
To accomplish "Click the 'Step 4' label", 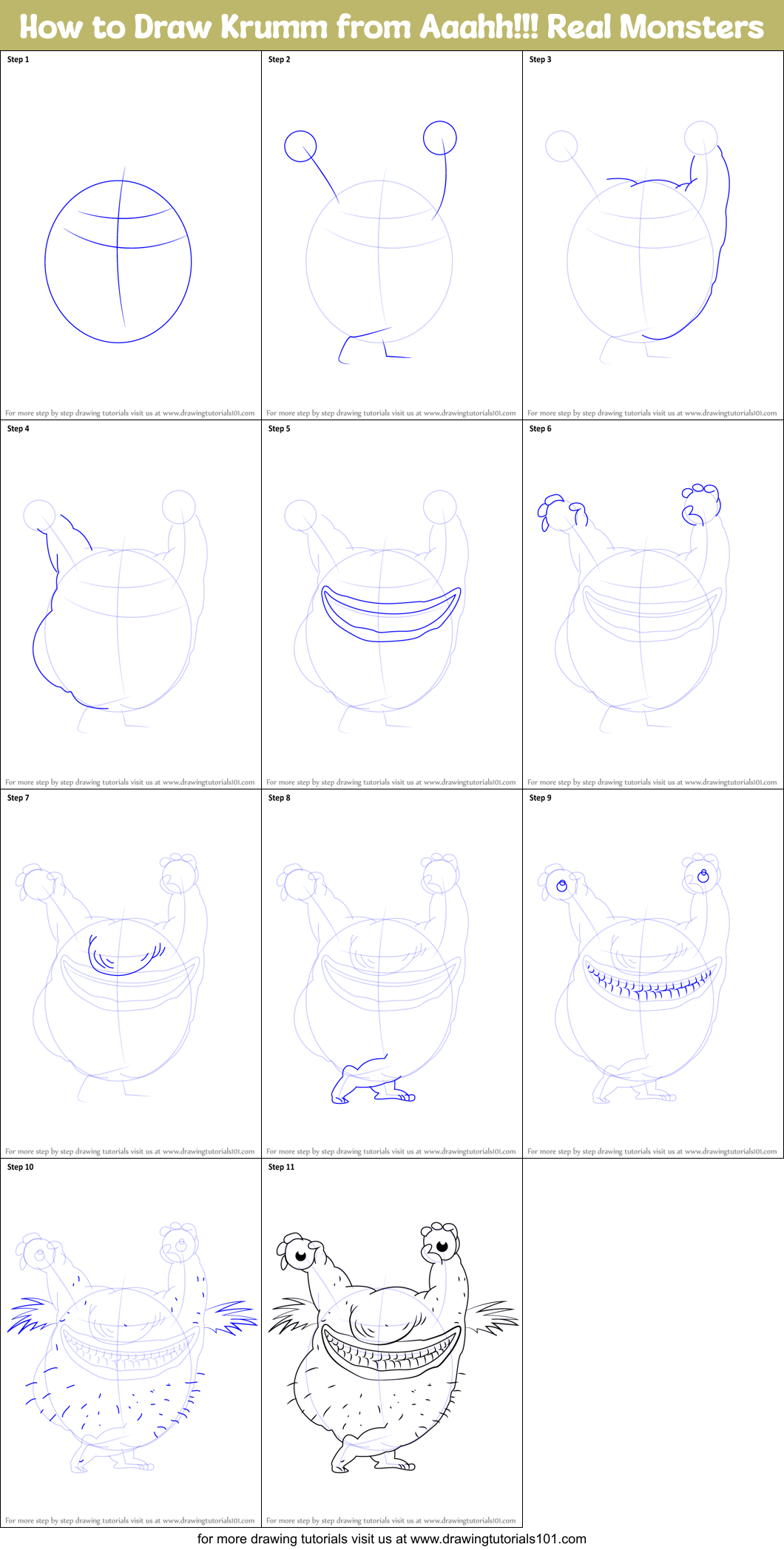I will 18,428.
